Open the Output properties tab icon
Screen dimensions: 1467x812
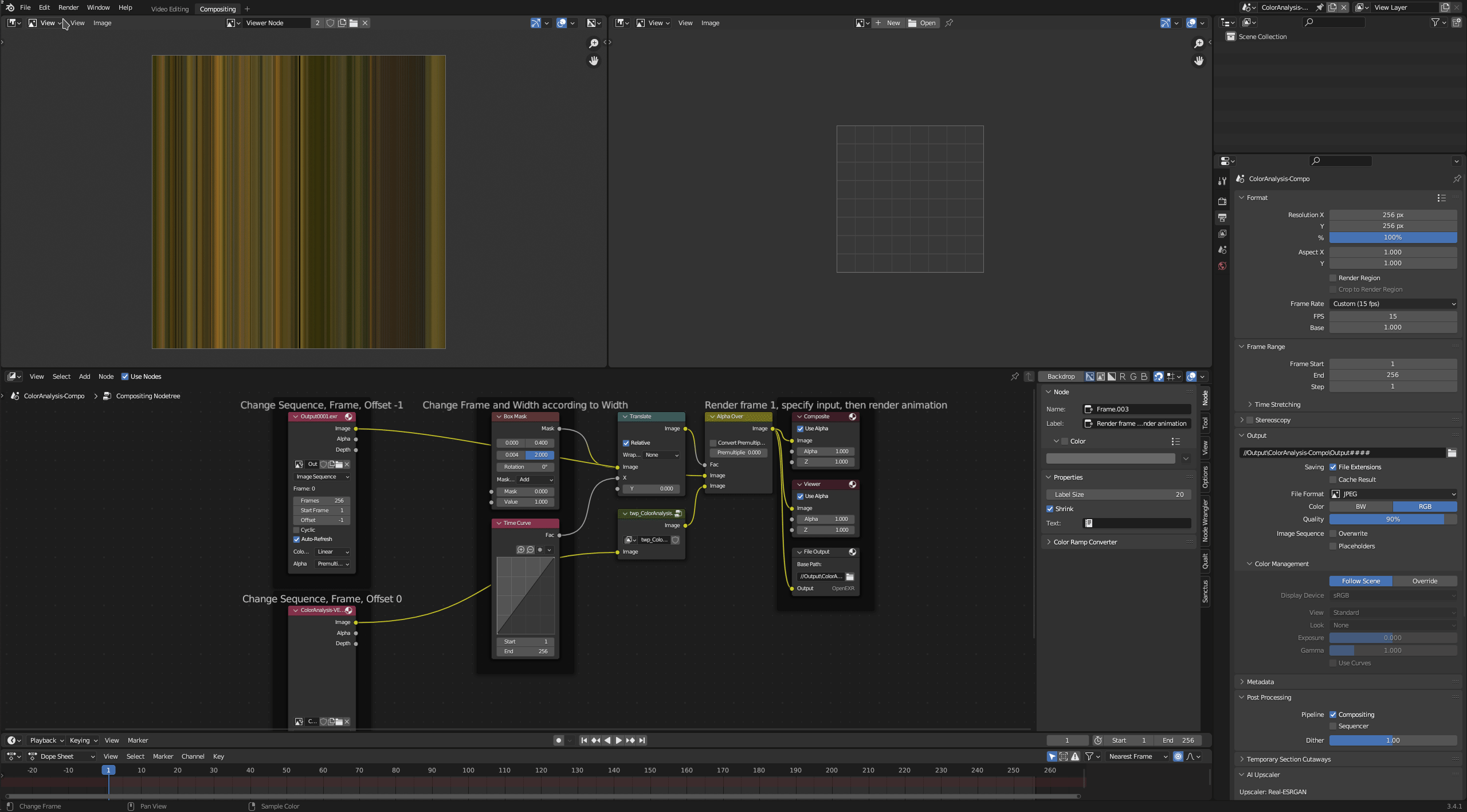point(1222,218)
